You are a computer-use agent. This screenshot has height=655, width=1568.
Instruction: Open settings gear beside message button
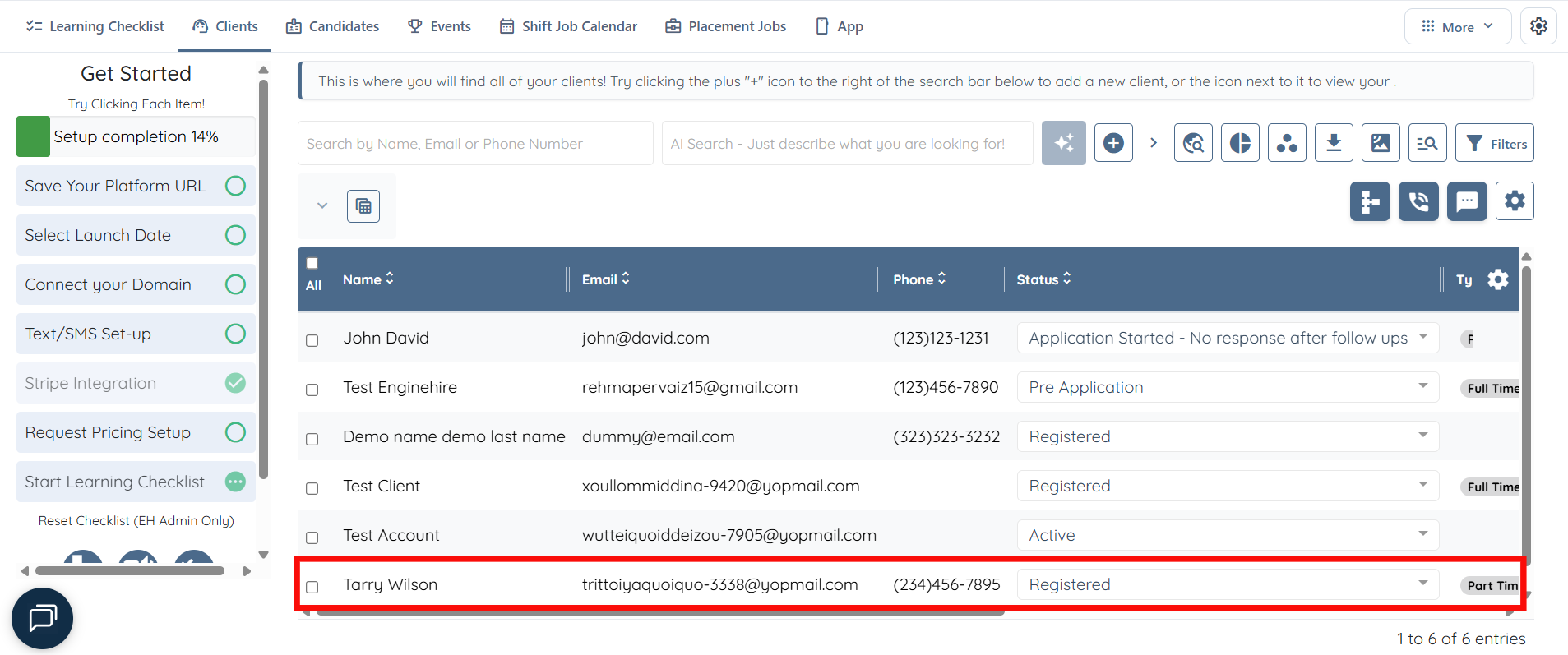1515,201
